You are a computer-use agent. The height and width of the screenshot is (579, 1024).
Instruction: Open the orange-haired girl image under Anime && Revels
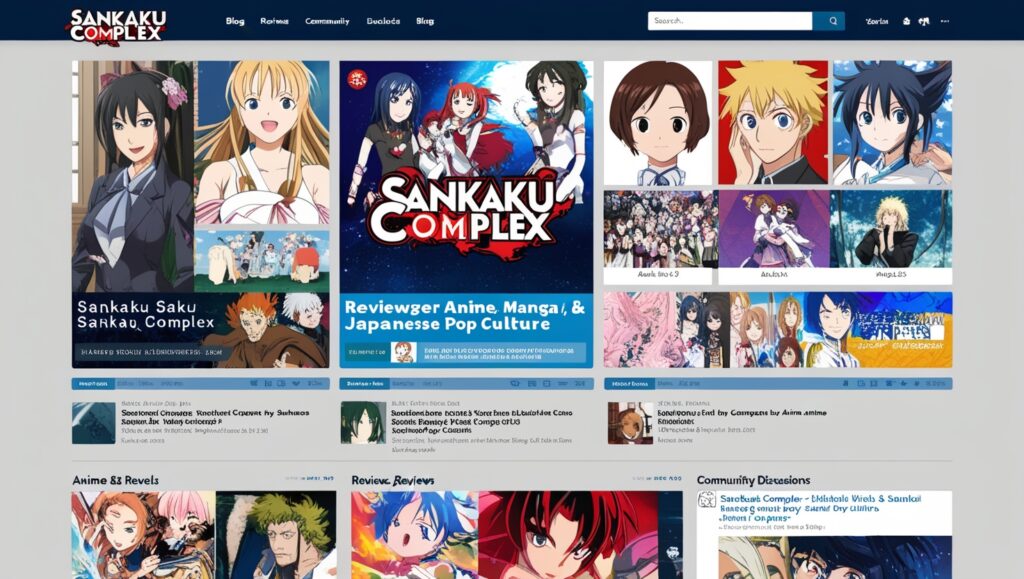[143, 535]
